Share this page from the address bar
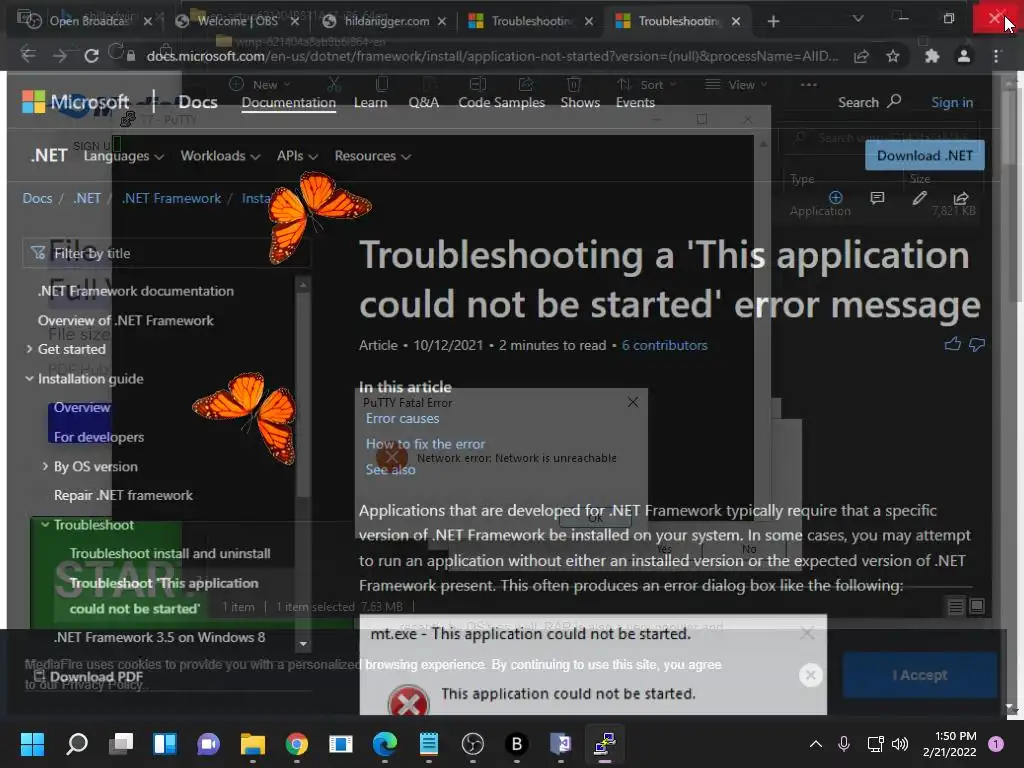1024x768 pixels. point(861,56)
